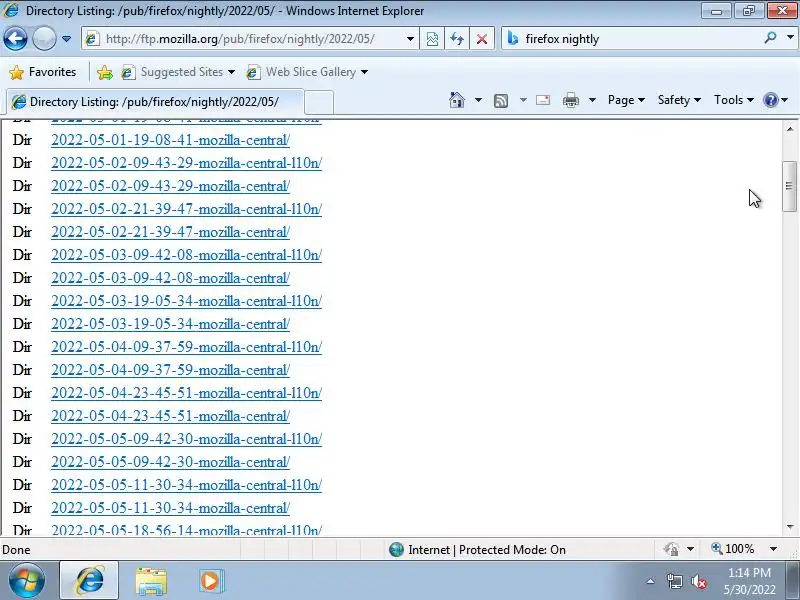Click the Add to Favorites Bar icon

coord(105,72)
